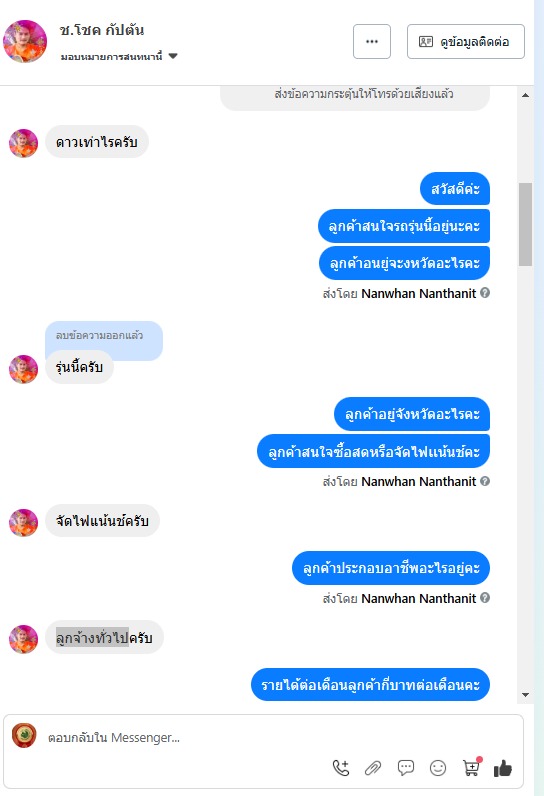Click the chat scrollbar thumb
The image size is (544, 796).
[x=525, y=224]
